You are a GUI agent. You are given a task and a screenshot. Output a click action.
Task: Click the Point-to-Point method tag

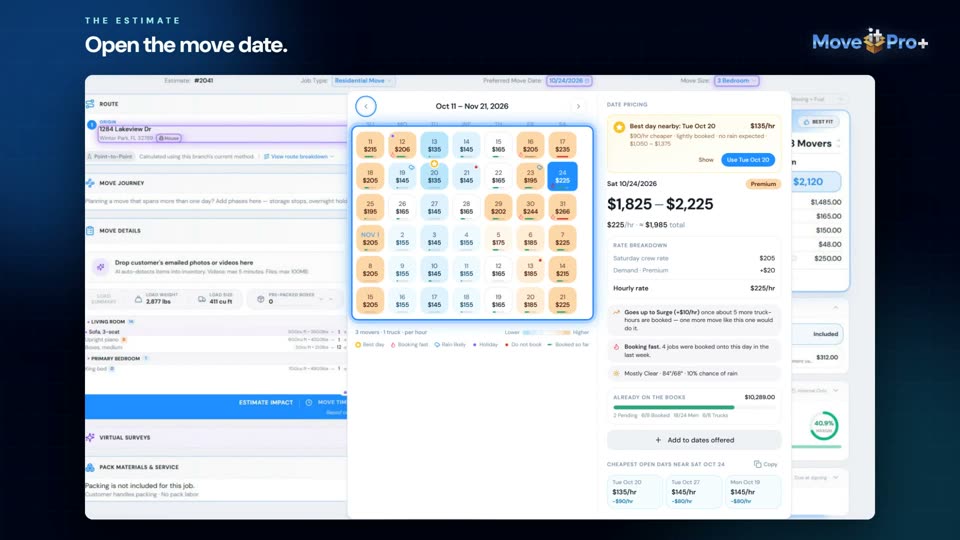tap(110, 157)
